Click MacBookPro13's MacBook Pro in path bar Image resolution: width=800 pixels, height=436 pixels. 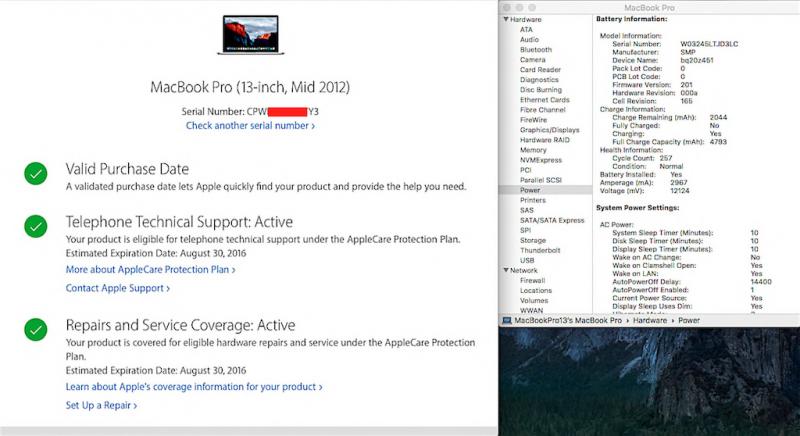tap(568, 321)
